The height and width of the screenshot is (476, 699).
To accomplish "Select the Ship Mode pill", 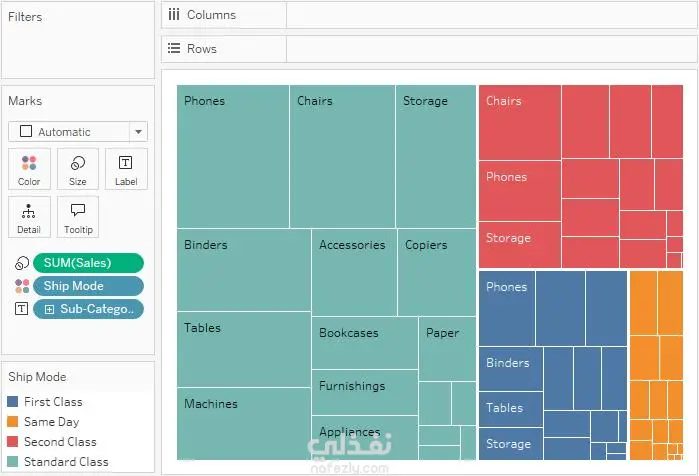I will 88,286.
